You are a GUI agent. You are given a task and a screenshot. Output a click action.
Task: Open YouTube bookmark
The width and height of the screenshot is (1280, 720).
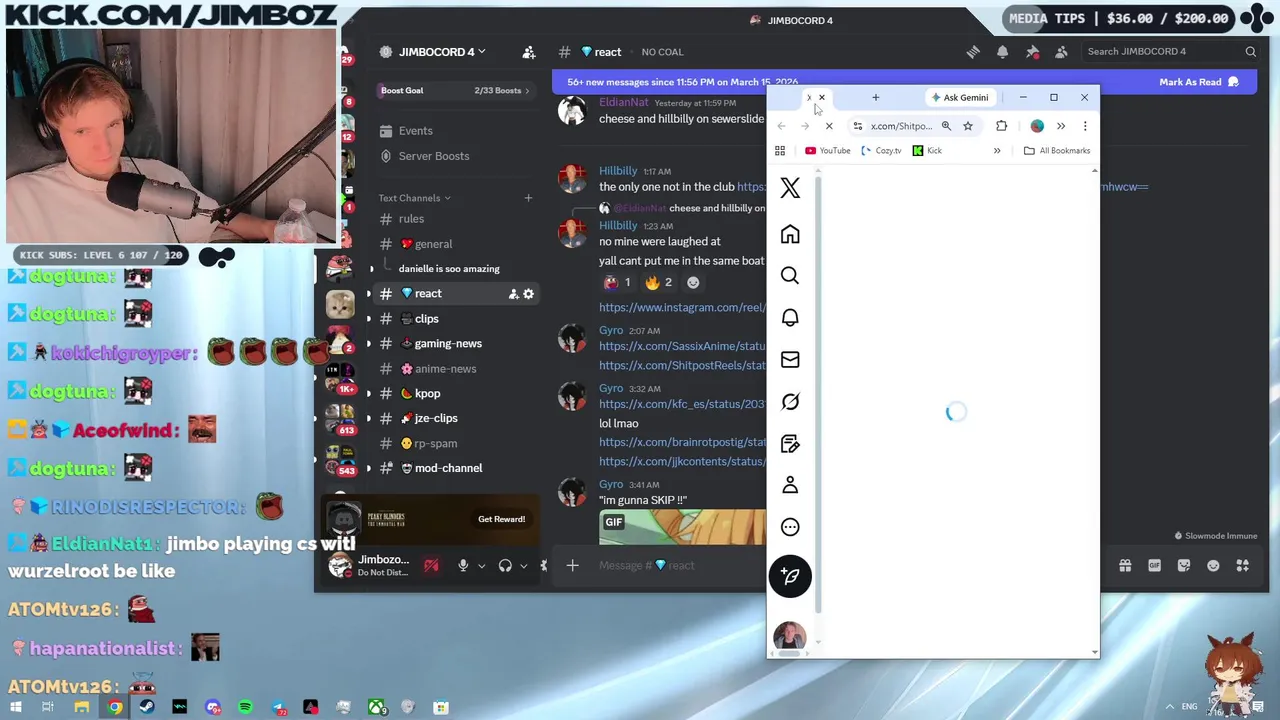point(828,151)
